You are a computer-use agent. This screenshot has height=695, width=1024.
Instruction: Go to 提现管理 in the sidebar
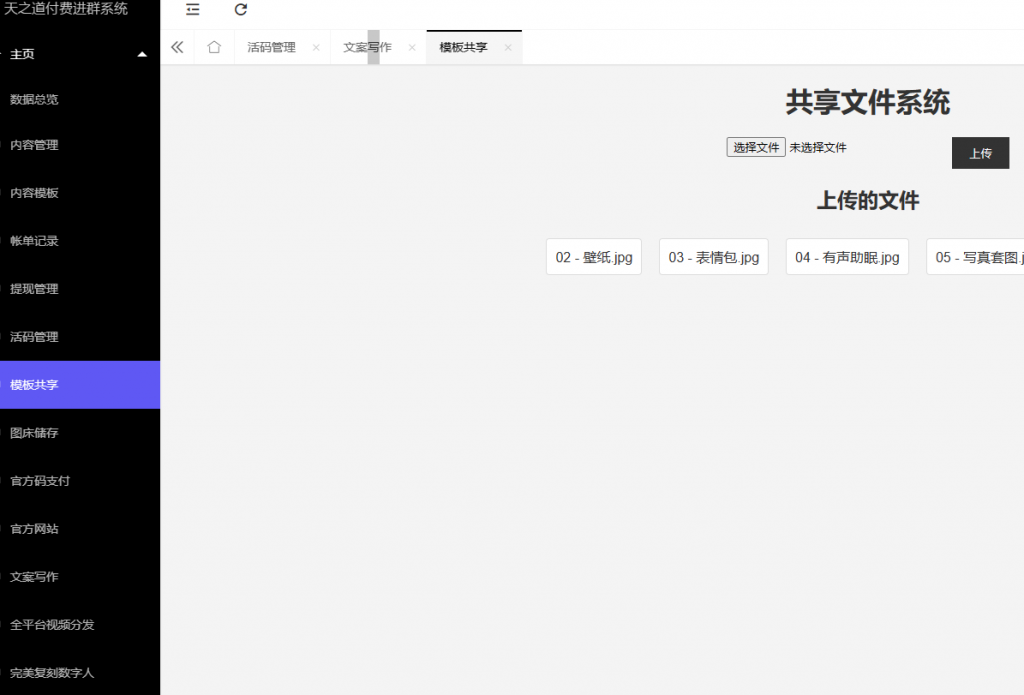click(34, 289)
